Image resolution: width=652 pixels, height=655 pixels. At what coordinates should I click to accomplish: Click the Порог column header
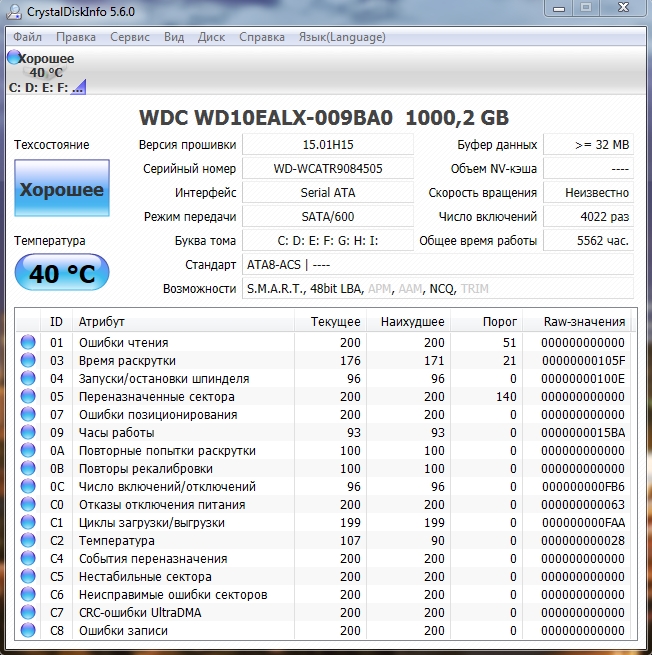click(x=487, y=321)
